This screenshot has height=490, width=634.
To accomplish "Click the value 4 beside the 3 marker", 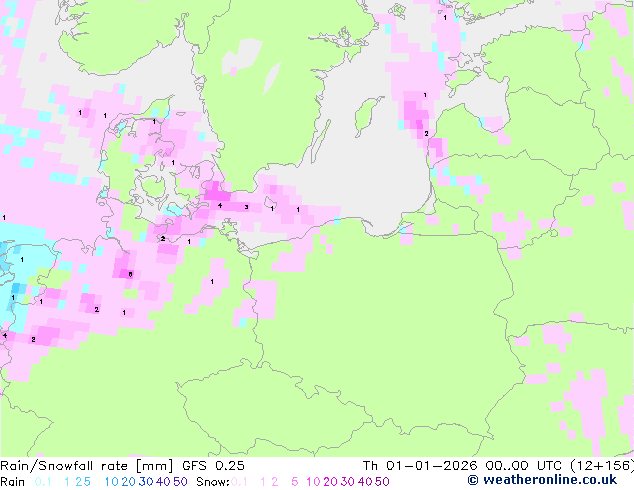I will (220, 205).
